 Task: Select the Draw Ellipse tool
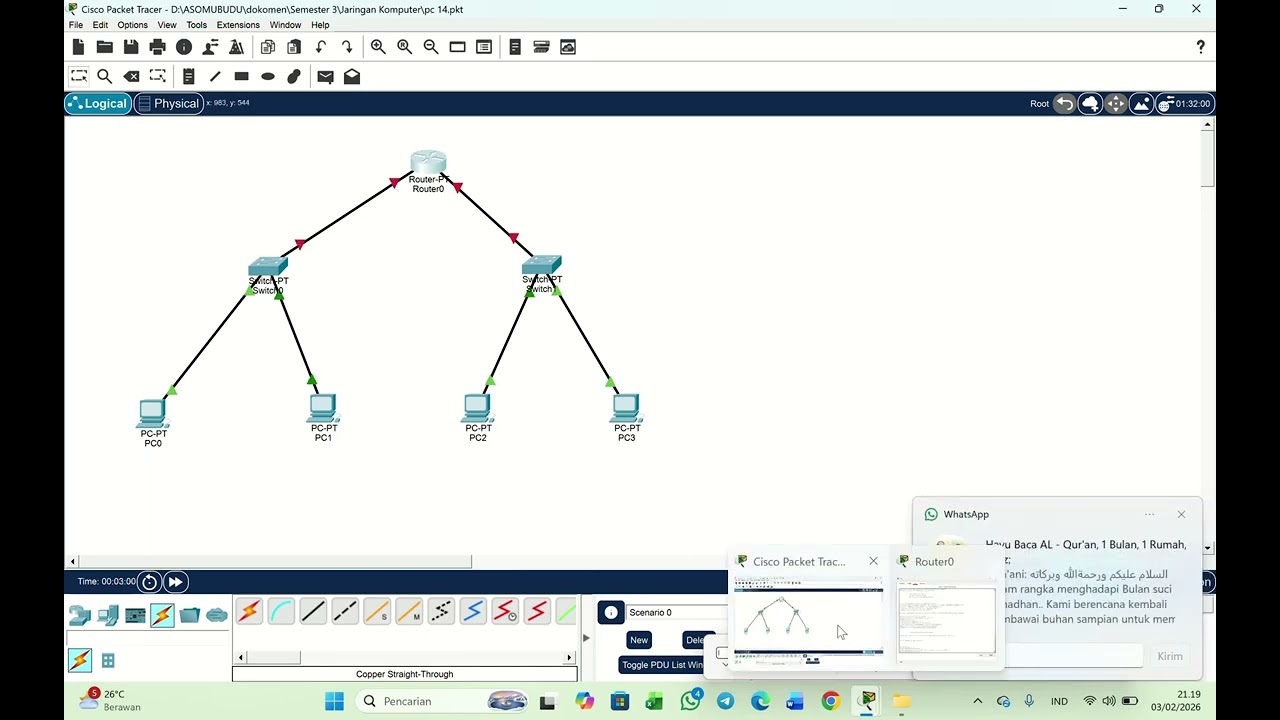click(268, 76)
